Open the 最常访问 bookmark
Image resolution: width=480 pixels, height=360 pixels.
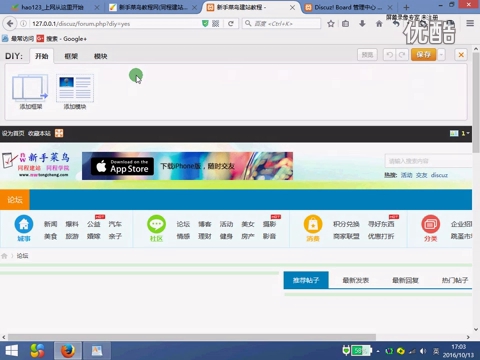pos(18,39)
